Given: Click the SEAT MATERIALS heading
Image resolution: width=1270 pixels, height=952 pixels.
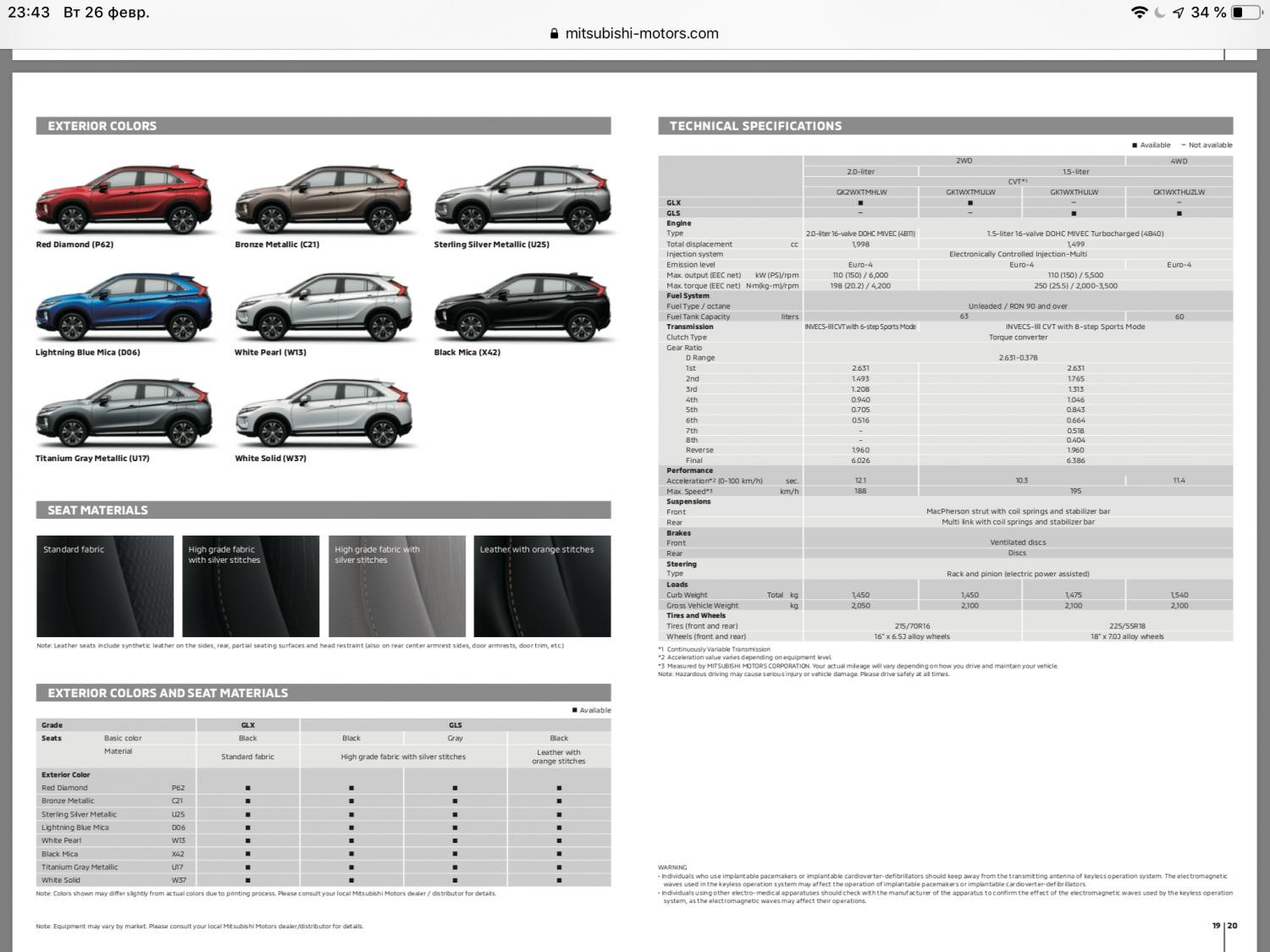Looking at the screenshot, I should [x=97, y=510].
